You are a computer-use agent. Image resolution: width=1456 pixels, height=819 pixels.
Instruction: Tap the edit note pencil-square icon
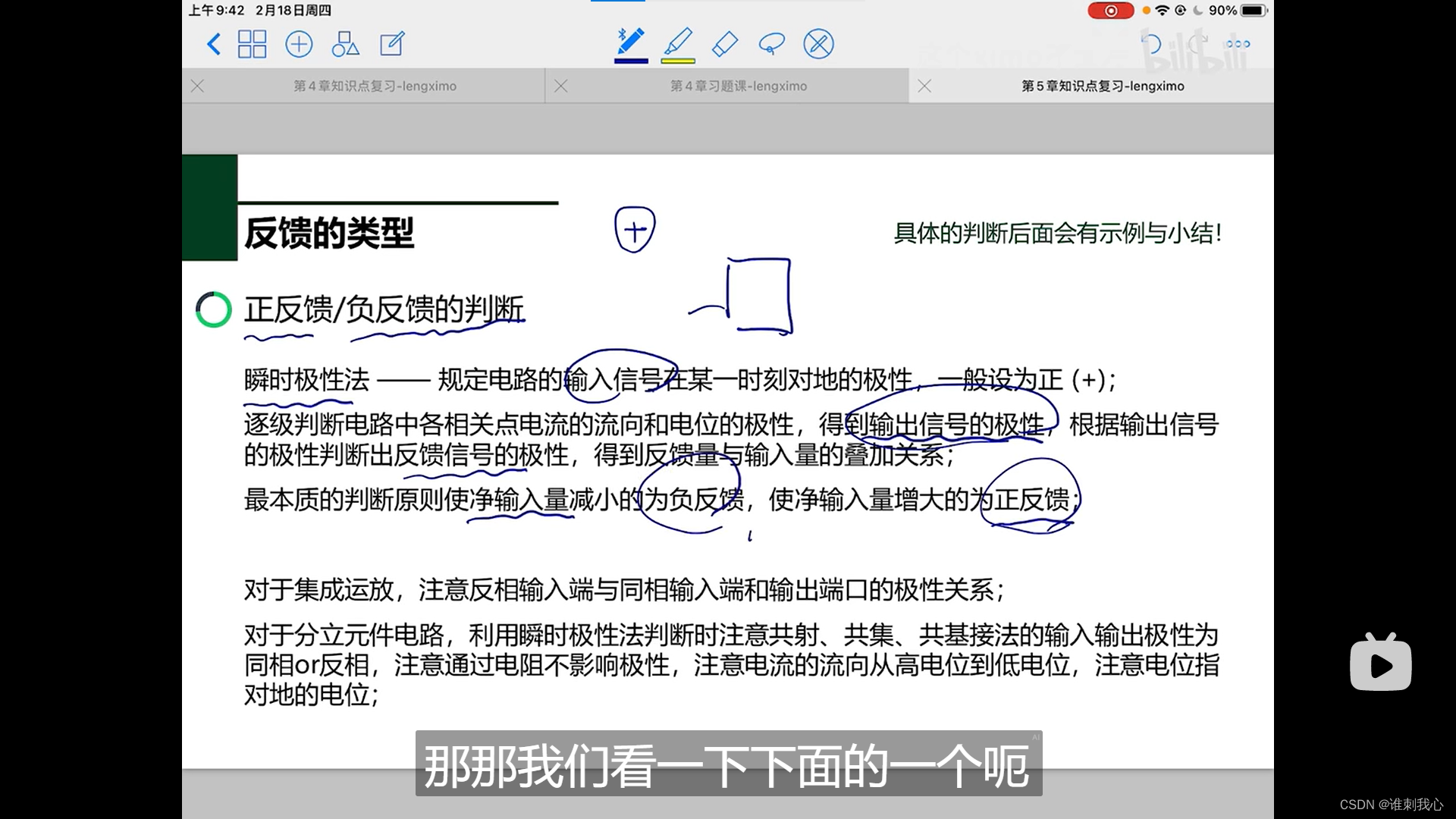point(392,44)
